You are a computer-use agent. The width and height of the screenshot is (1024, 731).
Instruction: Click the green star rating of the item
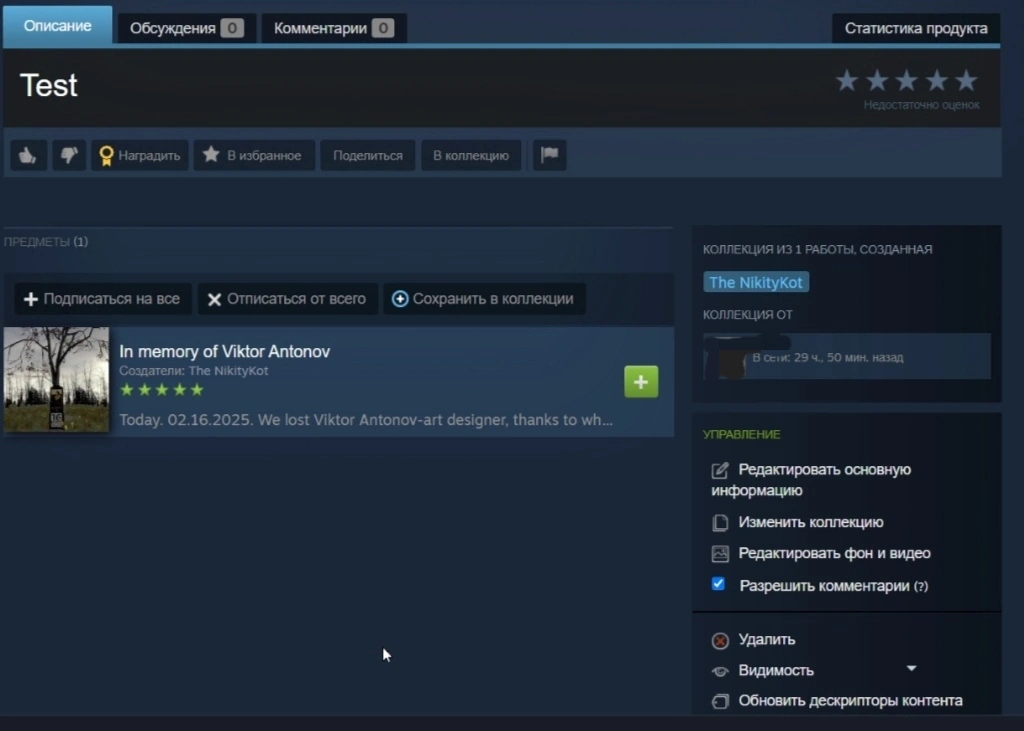pos(162,390)
